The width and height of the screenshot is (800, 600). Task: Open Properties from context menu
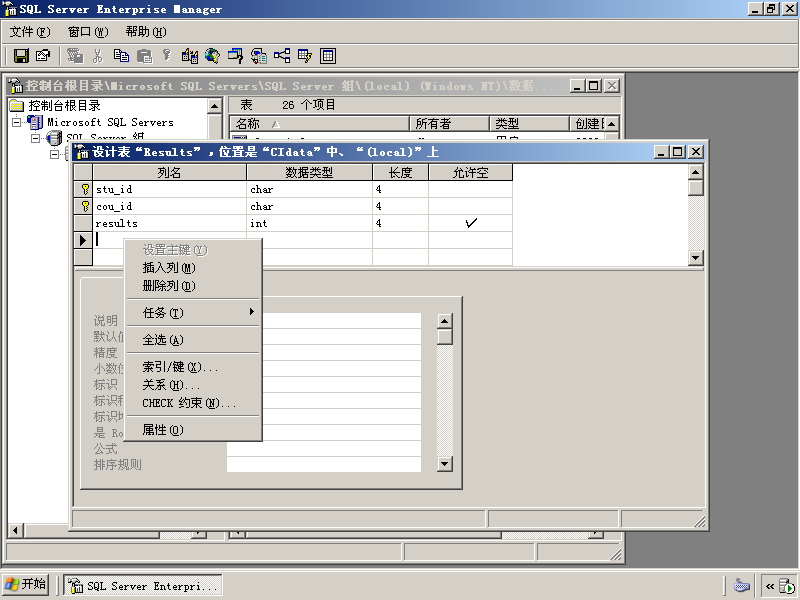tap(193, 430)
